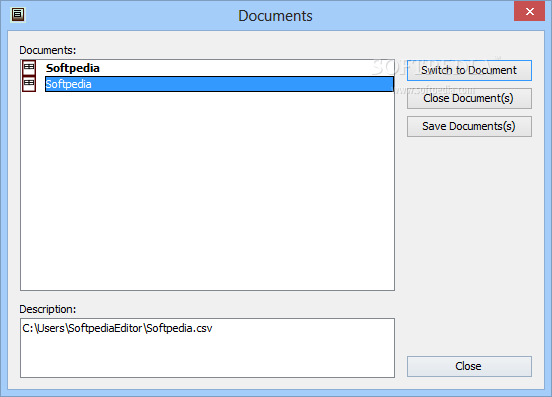Click the Description box showing Softpedia.csv path
Image resolution: width=552 pixels, height=397 pixels.
click(207, 348)
